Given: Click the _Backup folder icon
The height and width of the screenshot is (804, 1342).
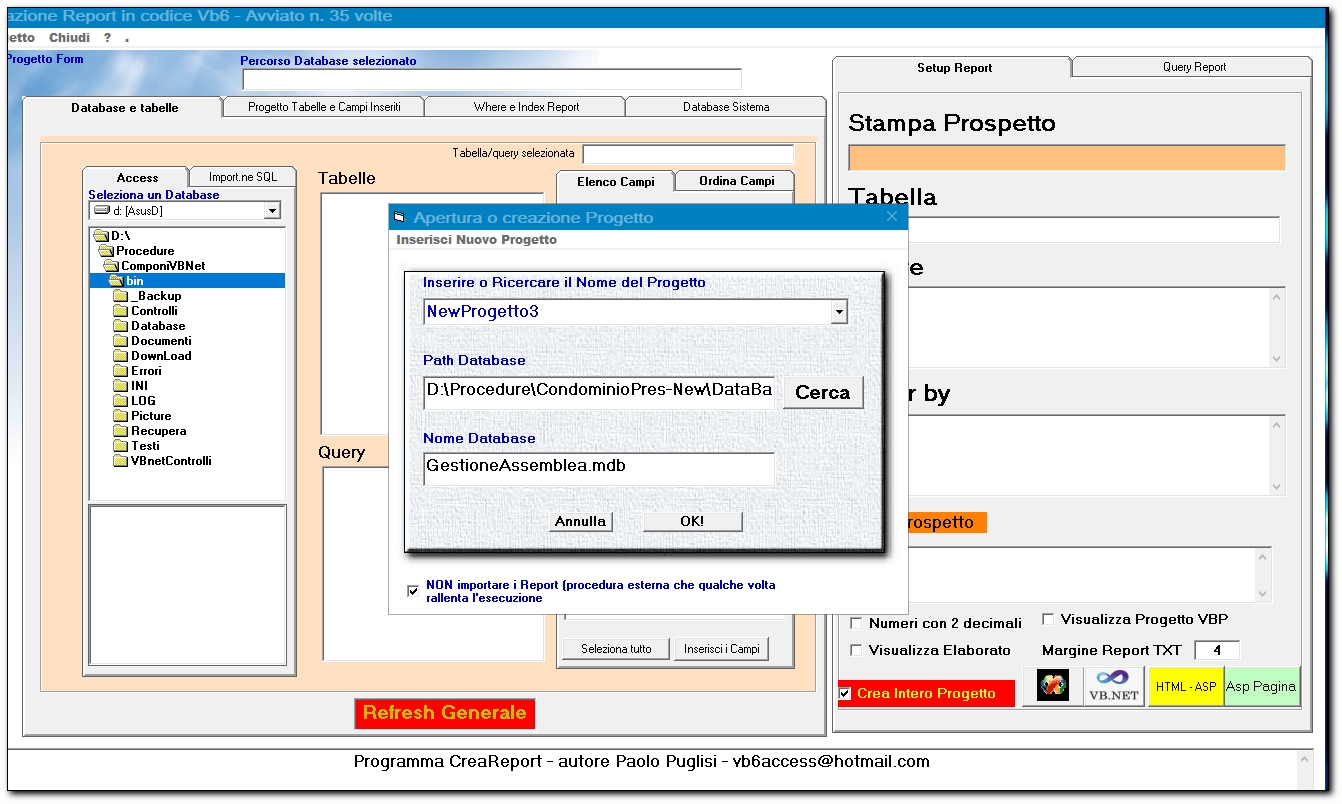Looking at the screenshot, I should tap(121, 296).
